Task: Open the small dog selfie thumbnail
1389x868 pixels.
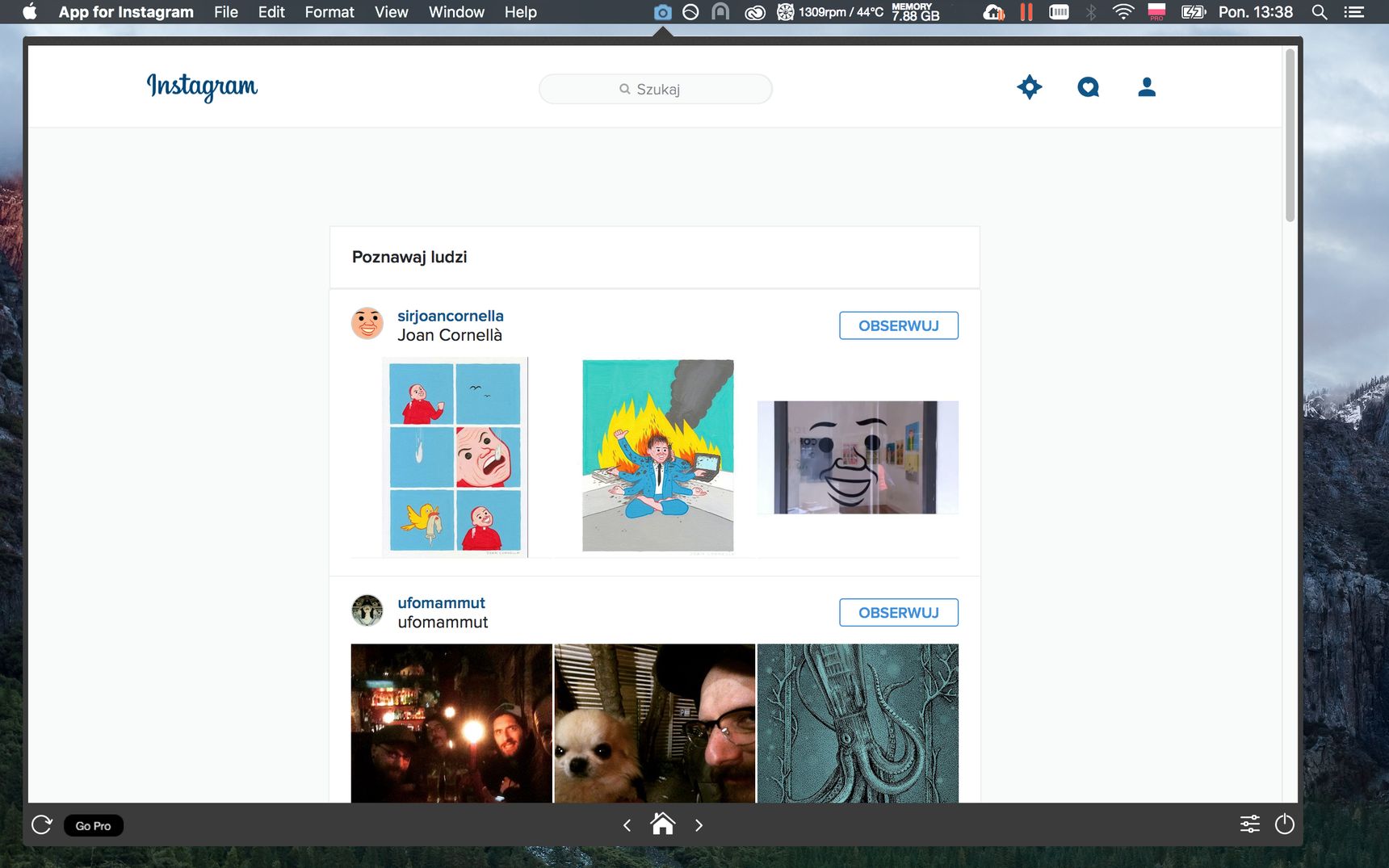Action: (x=655, y=723)
